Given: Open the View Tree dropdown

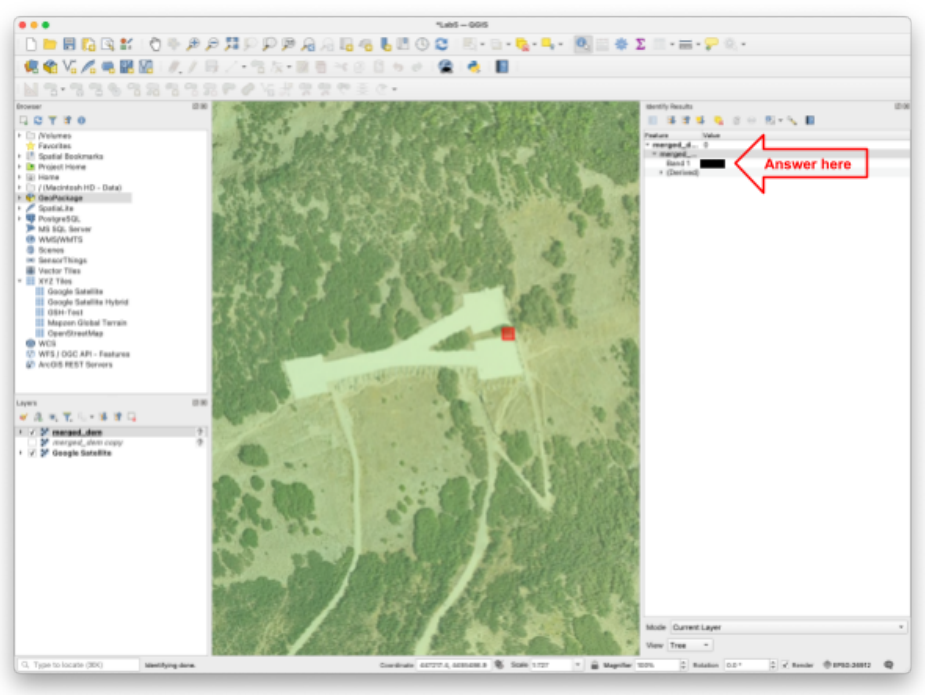Looking at the screenshot, I should point(690,645).
